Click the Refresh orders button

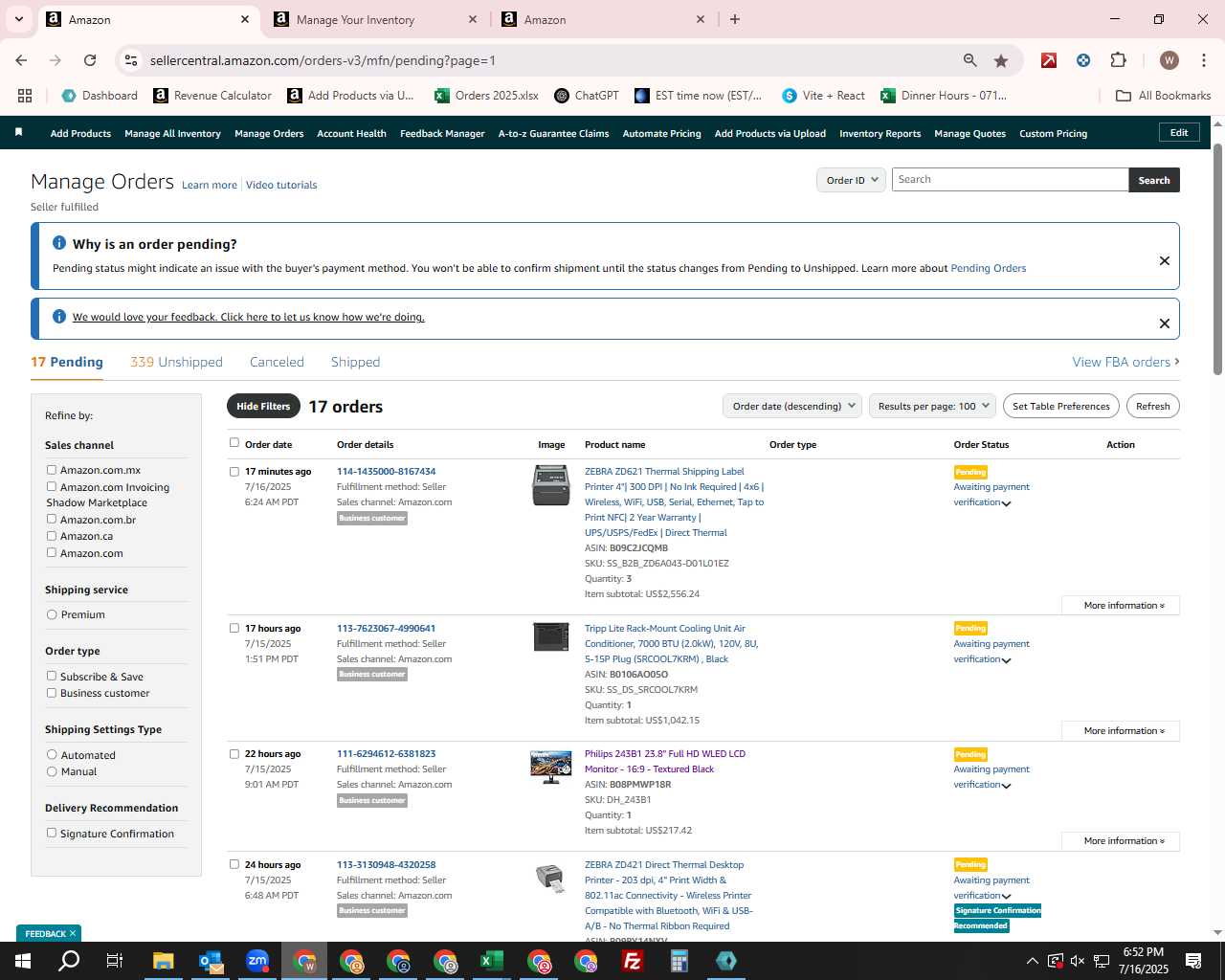click(x=1152, y=406)
